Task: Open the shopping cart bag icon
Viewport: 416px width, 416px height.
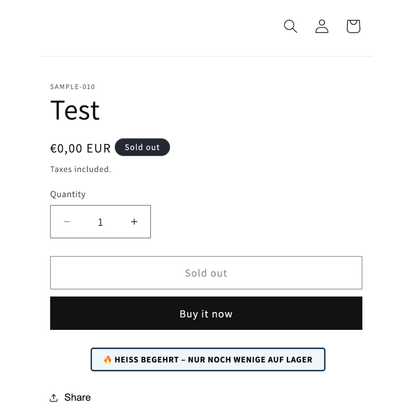Action: (353, 26)
